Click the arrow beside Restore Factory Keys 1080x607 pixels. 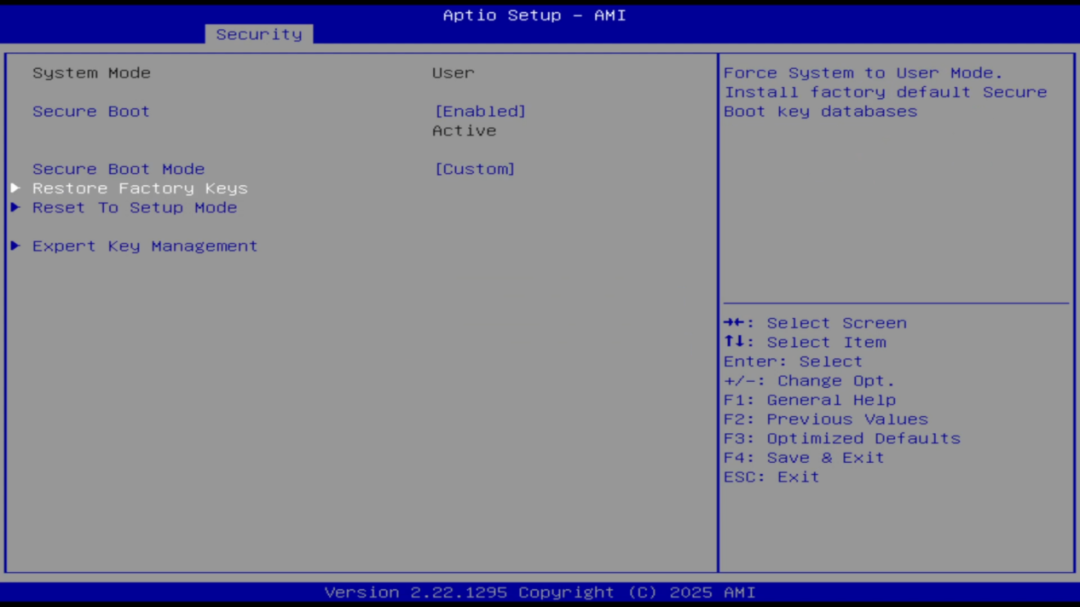point(15,188)
